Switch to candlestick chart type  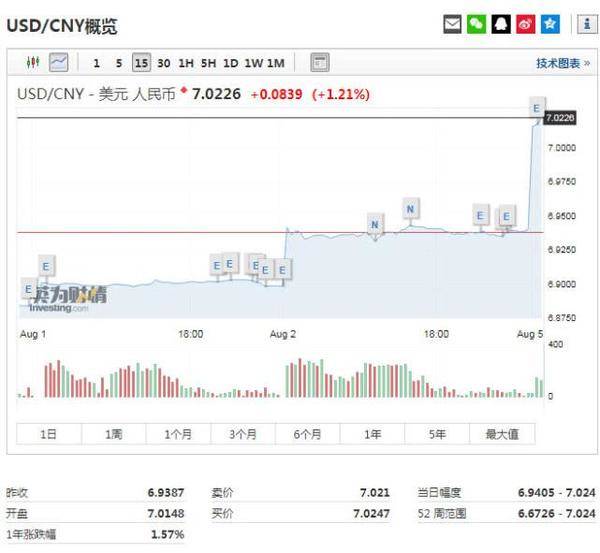point(33,62)
